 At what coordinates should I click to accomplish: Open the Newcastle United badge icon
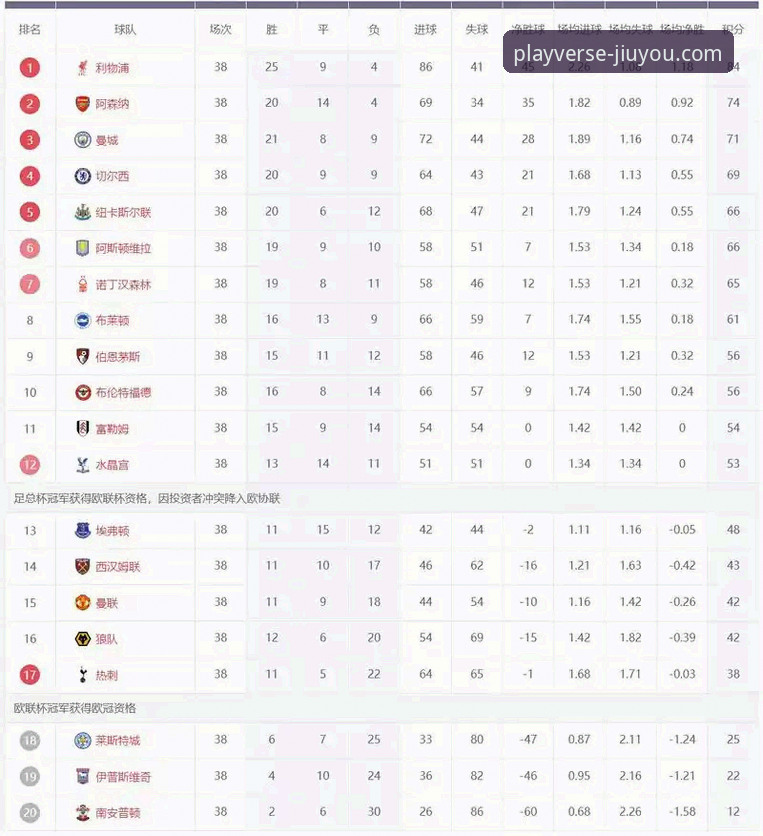(82, 212)
